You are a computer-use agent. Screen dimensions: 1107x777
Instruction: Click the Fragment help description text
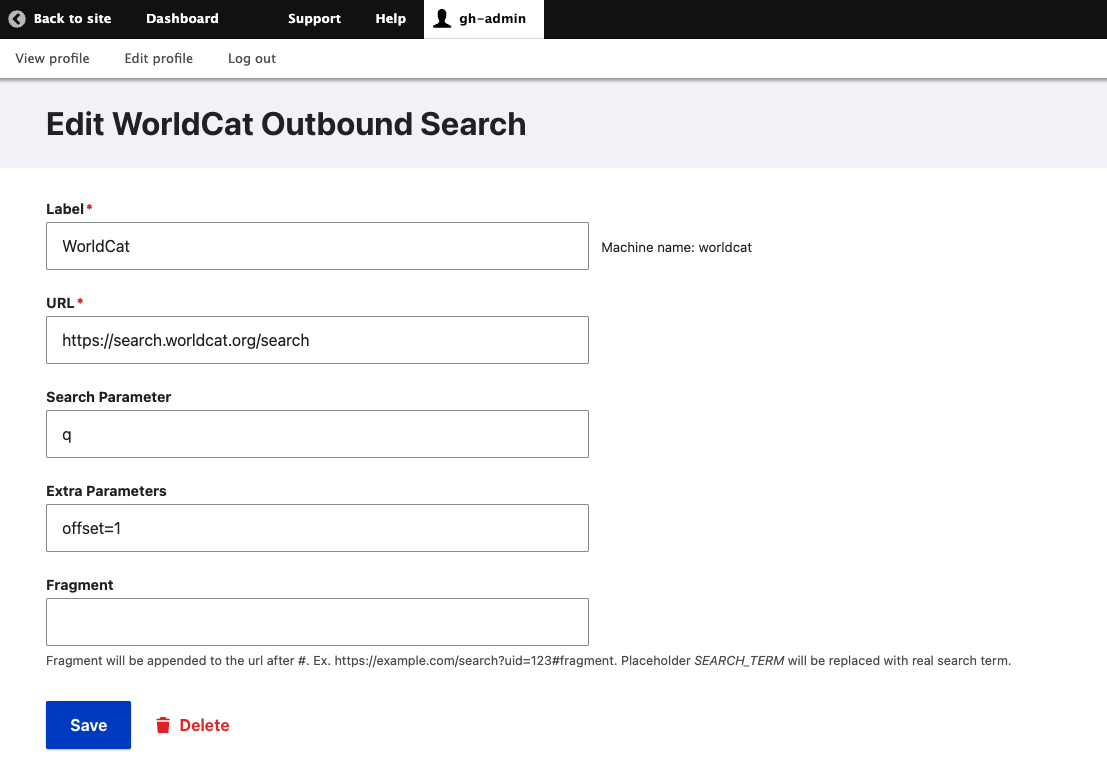pyautogui.click(x=528, y=661)
